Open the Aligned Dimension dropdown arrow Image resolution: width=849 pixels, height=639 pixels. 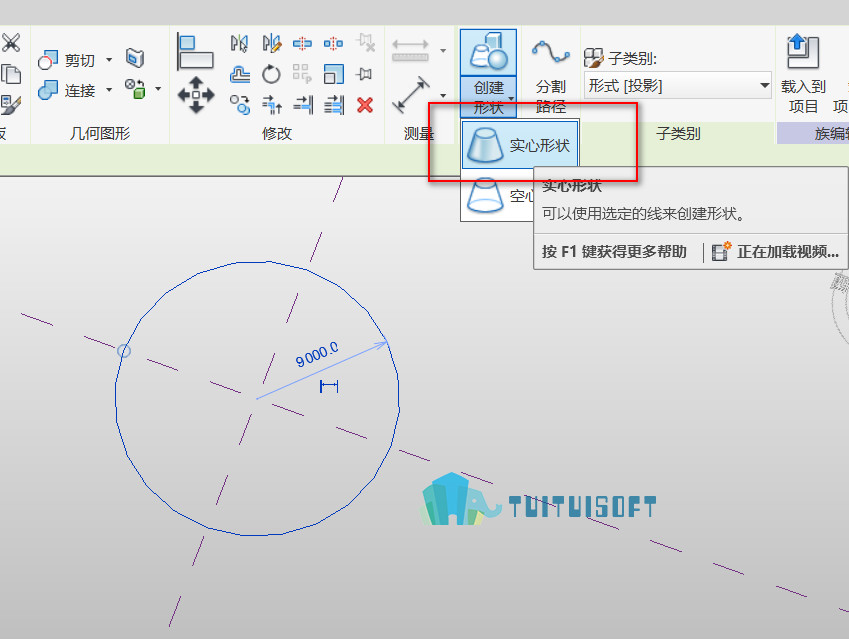pos(443,95)
